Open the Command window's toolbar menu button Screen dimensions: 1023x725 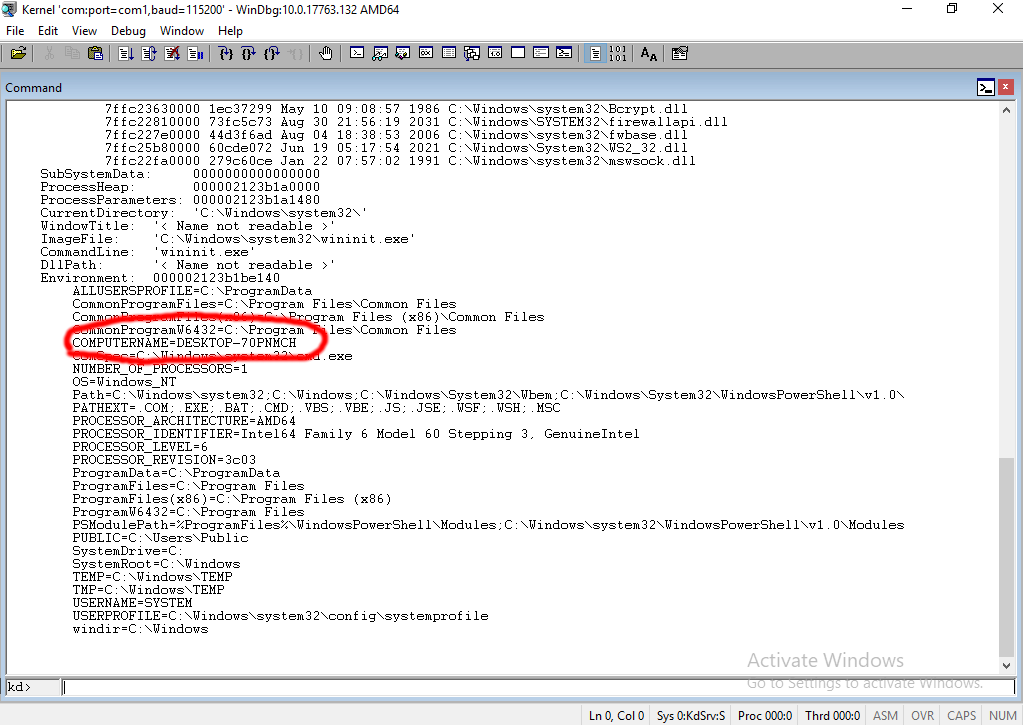(x=986, y=88)
